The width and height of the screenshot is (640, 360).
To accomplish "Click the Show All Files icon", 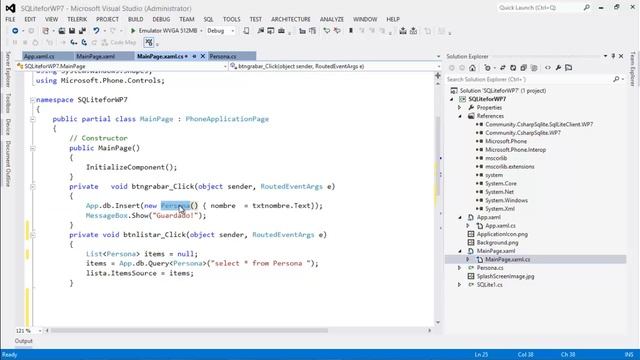I will 534,68.
